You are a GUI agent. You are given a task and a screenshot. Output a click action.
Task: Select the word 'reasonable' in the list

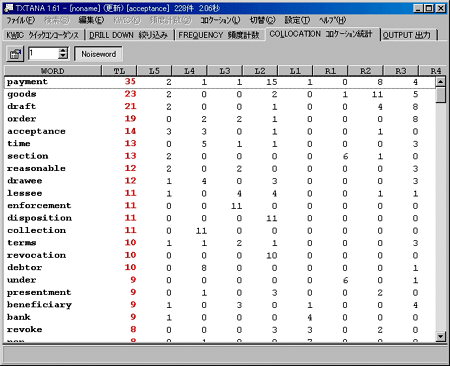coord(36,168)
